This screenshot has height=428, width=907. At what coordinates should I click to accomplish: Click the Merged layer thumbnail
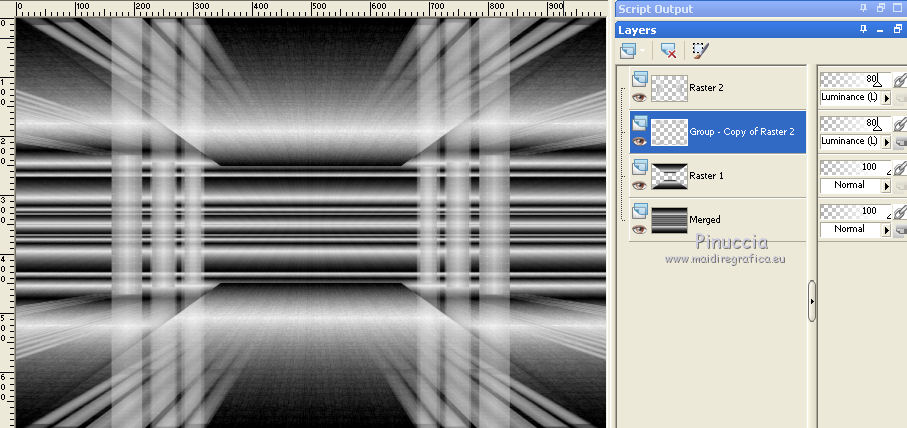click(669, 220)
